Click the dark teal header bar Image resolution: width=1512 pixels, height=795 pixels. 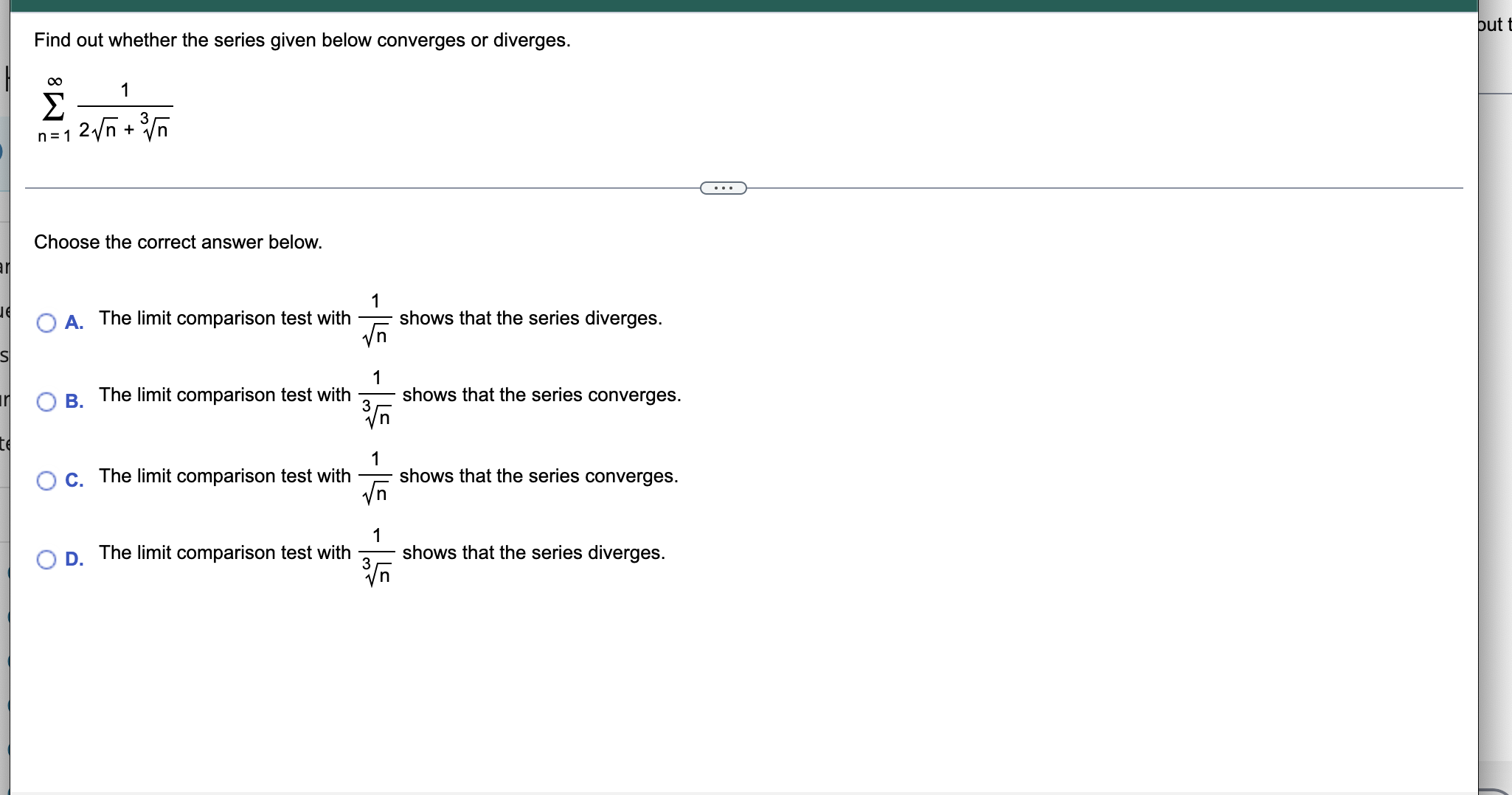click(x=738, y=6)
